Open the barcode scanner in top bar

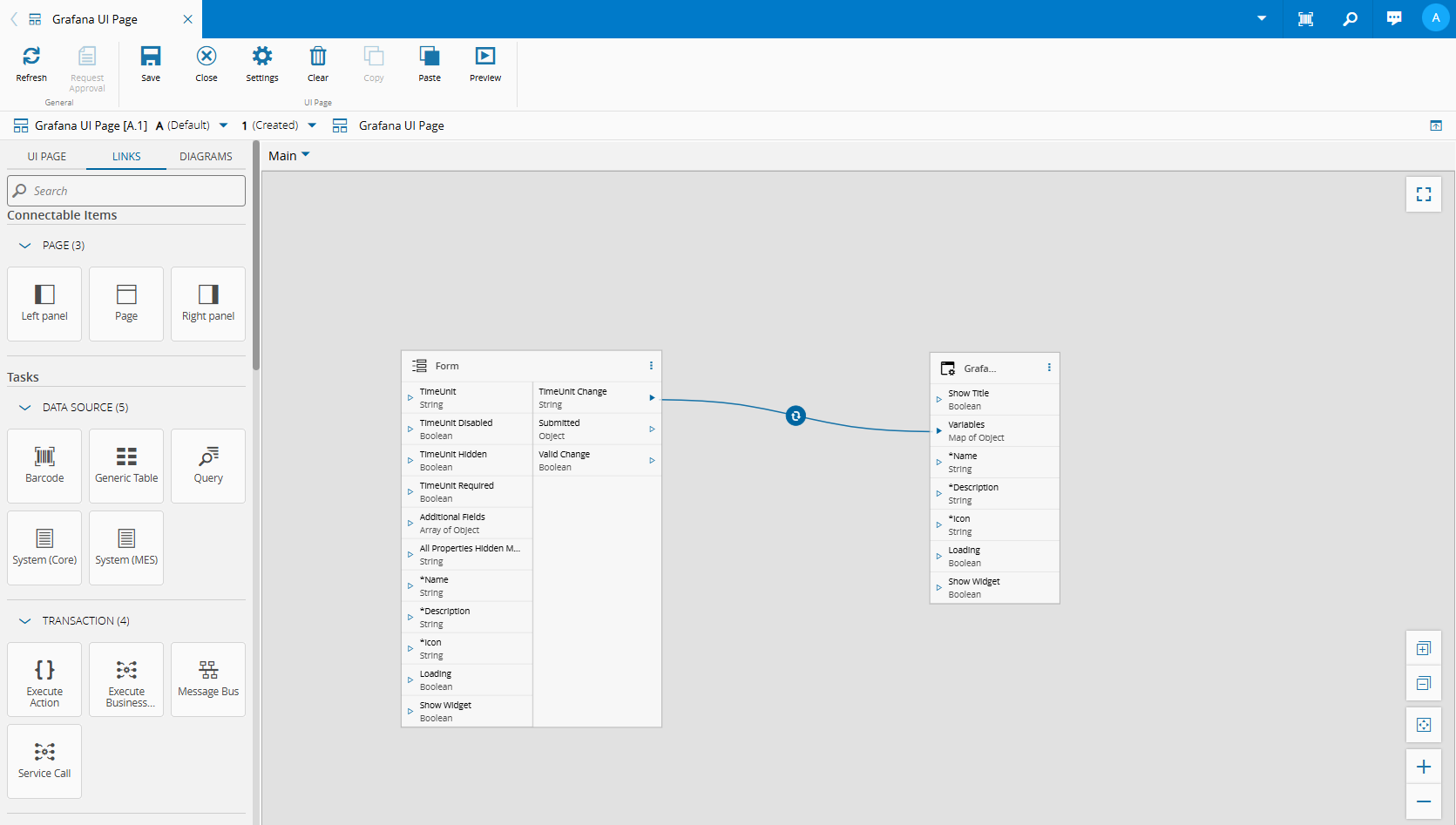click(1305, 19)
